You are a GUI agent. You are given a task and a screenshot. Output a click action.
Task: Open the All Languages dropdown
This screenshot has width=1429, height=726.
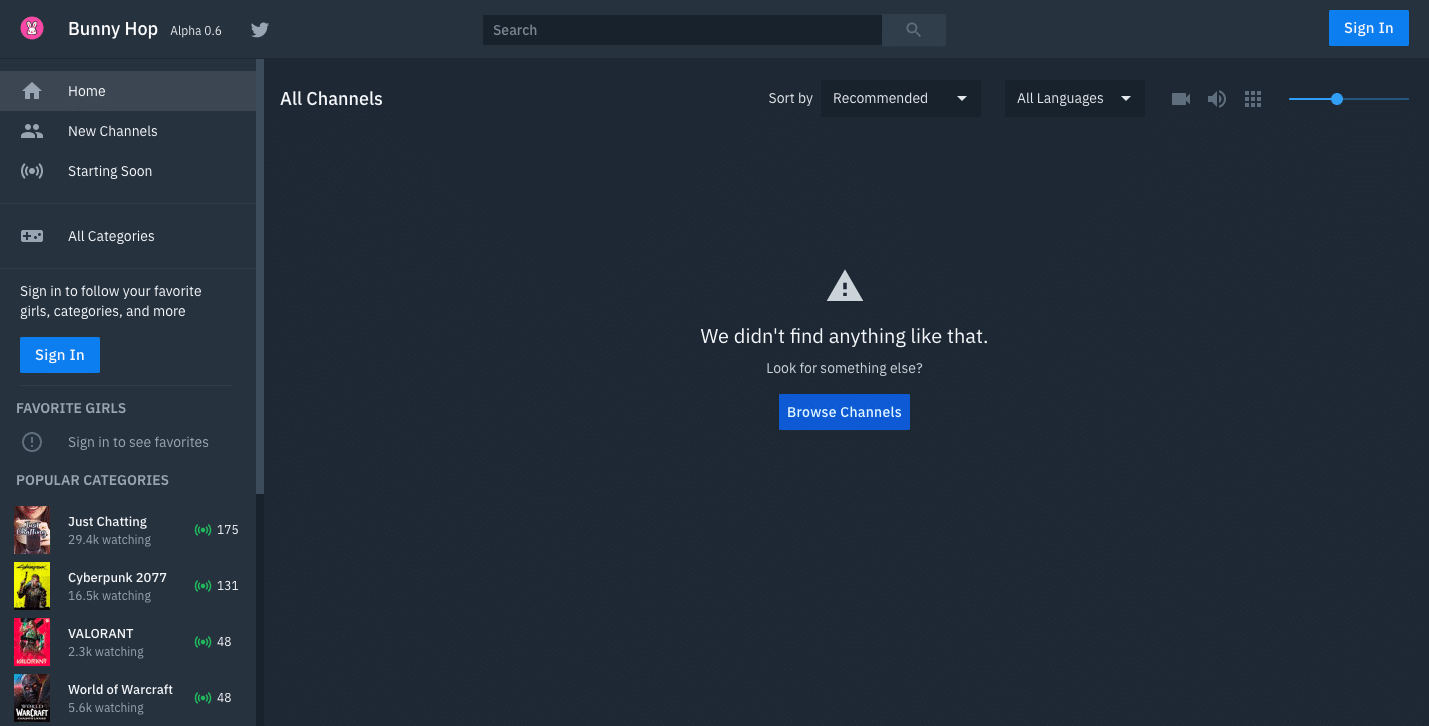click(x=1075, y=98)
